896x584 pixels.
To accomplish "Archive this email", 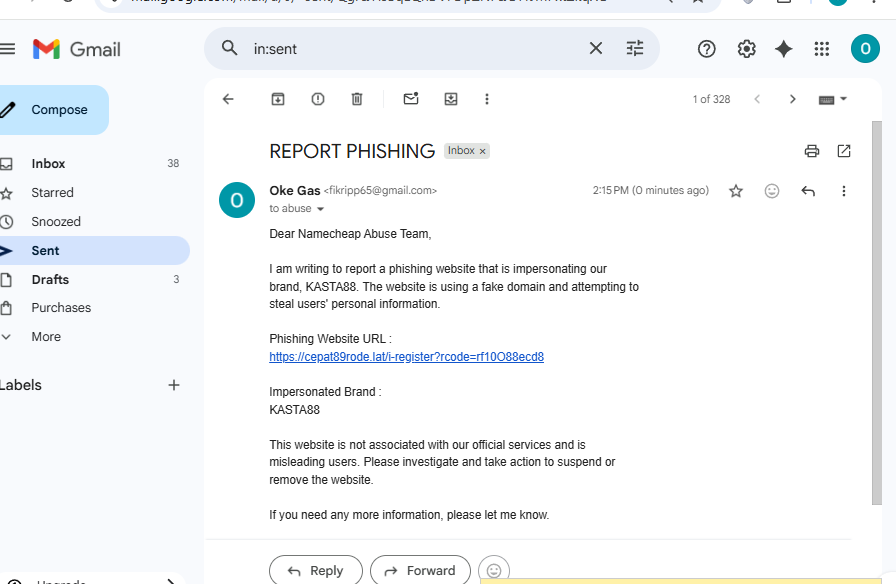I will [278, 99].
